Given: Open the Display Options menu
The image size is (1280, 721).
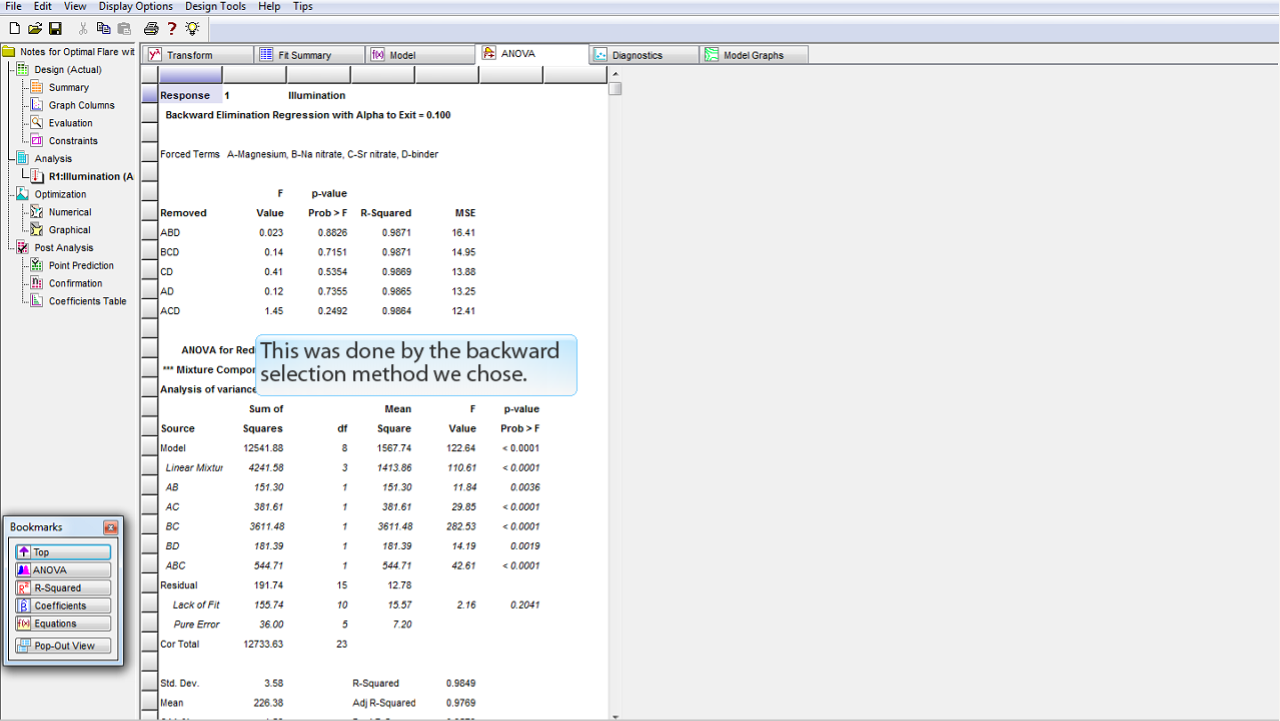Looking at the screenshot, I should (135, 6).
